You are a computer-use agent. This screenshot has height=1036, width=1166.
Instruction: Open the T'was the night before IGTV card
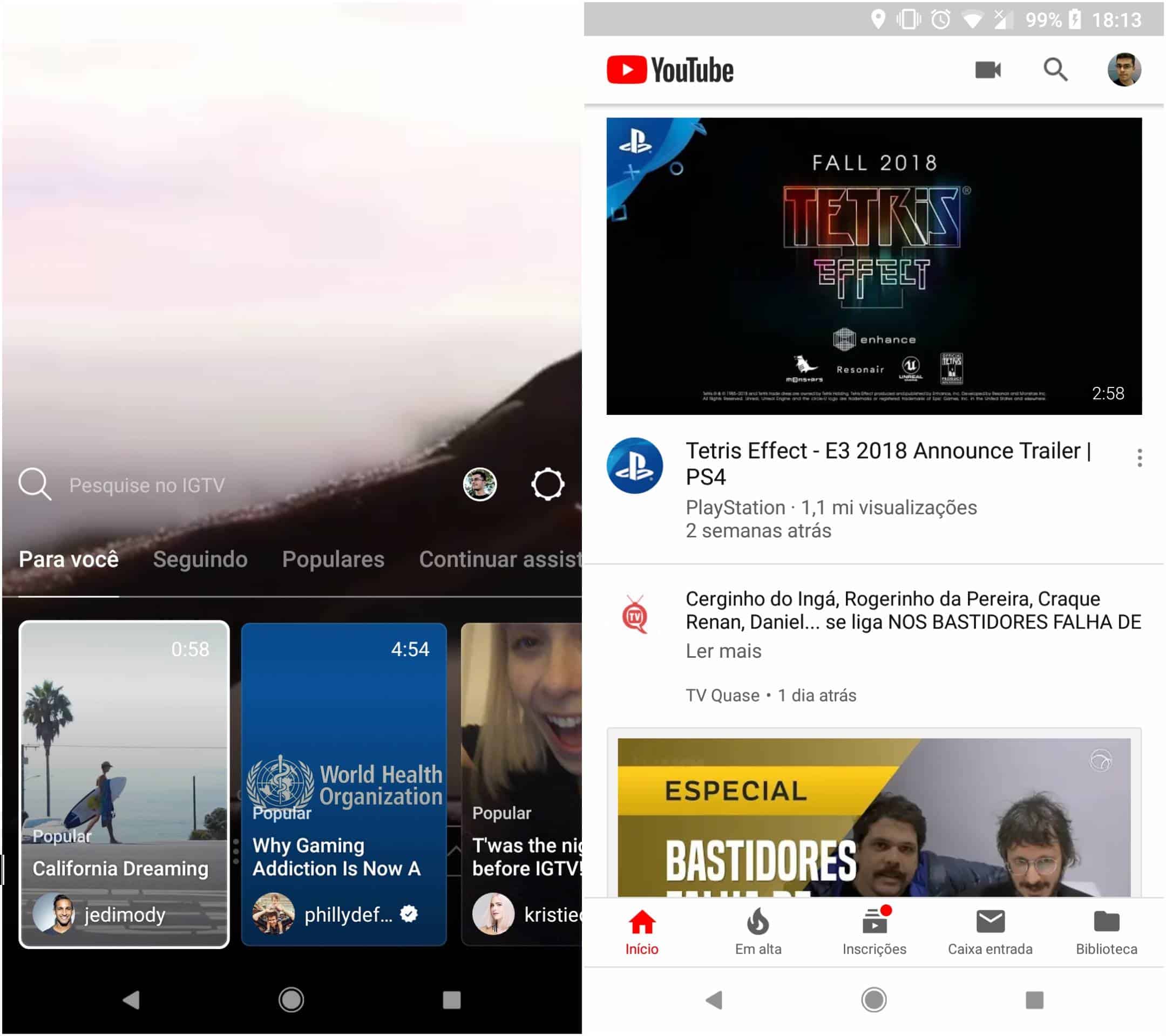pyautogui.click(x=521, y=785)
